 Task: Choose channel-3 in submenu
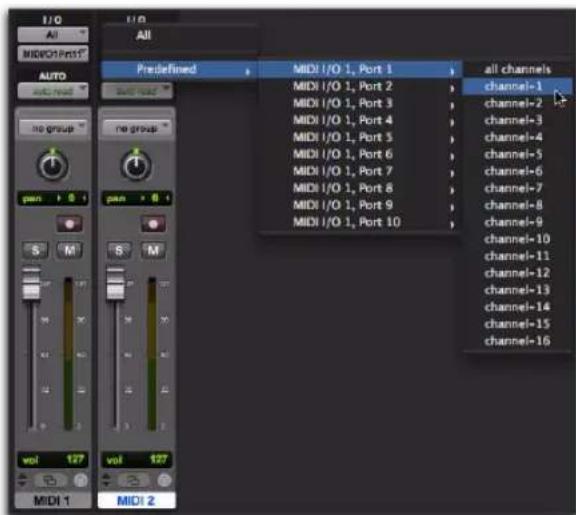pos(518,120)
